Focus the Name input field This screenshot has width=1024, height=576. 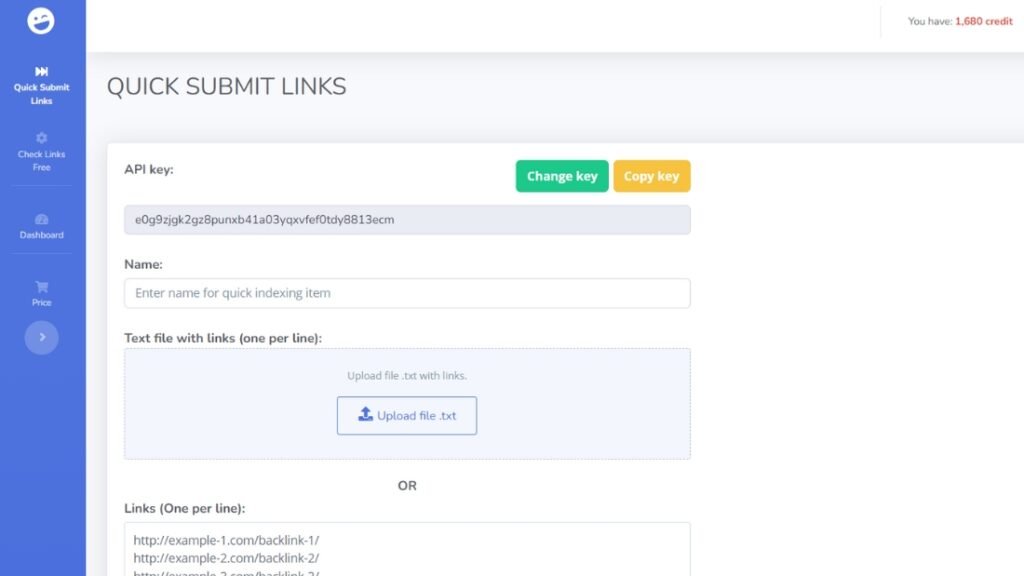pos(406,293)
